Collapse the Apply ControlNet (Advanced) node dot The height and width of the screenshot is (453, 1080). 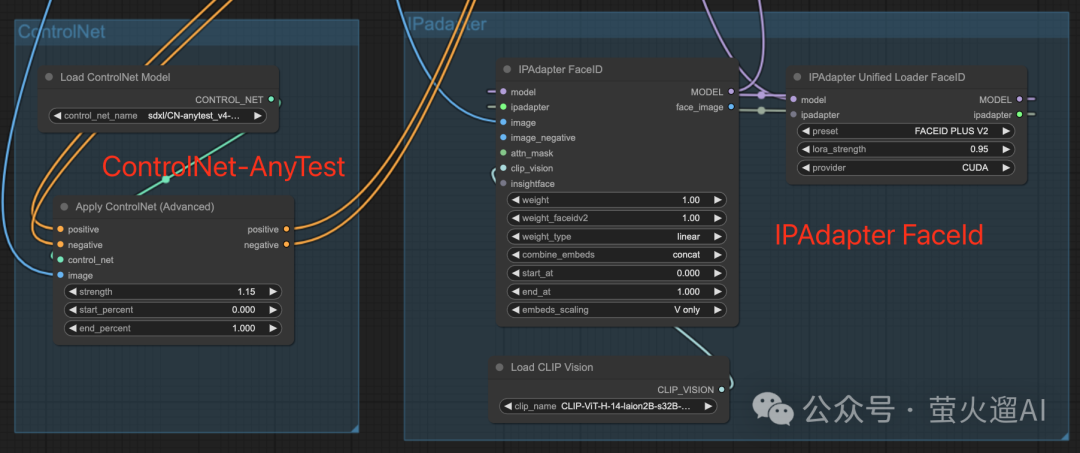click(64, 207)
